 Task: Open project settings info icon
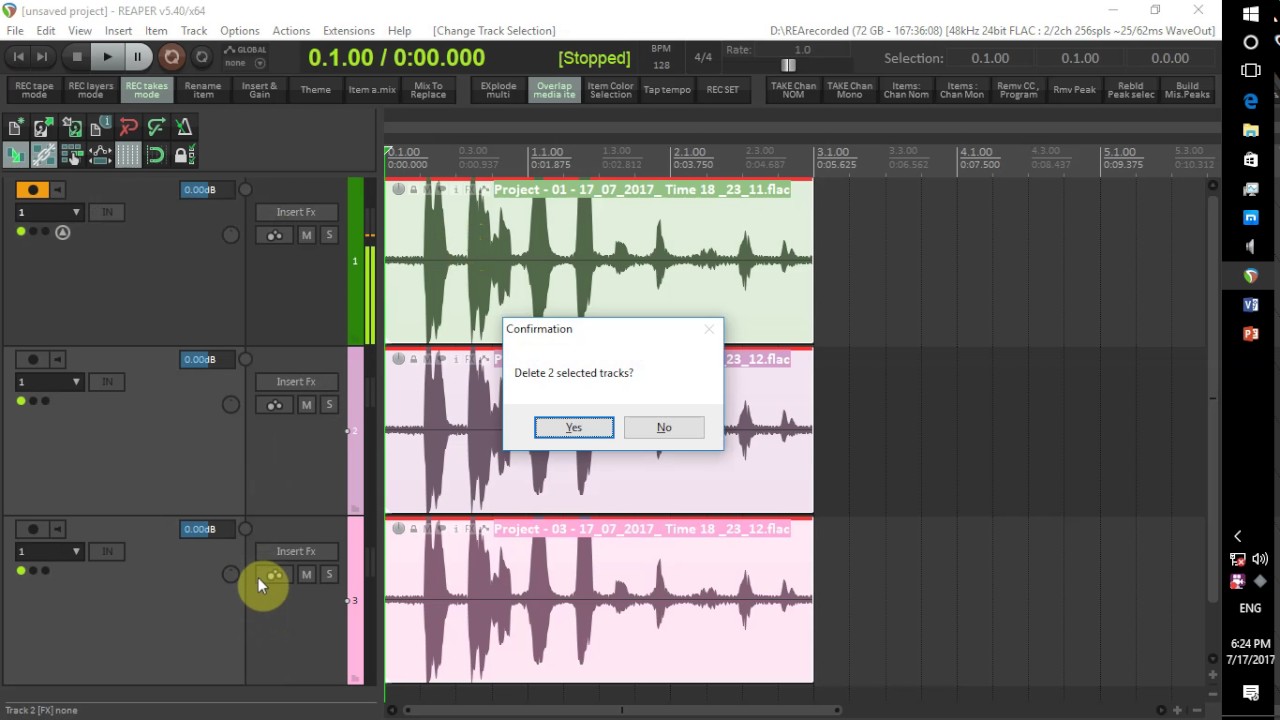coord(99,127)
